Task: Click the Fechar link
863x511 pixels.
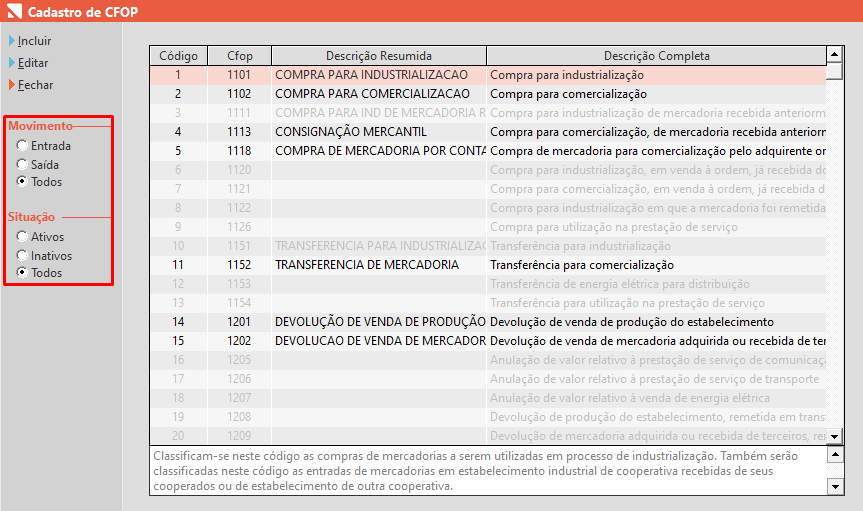Action: 35,85
